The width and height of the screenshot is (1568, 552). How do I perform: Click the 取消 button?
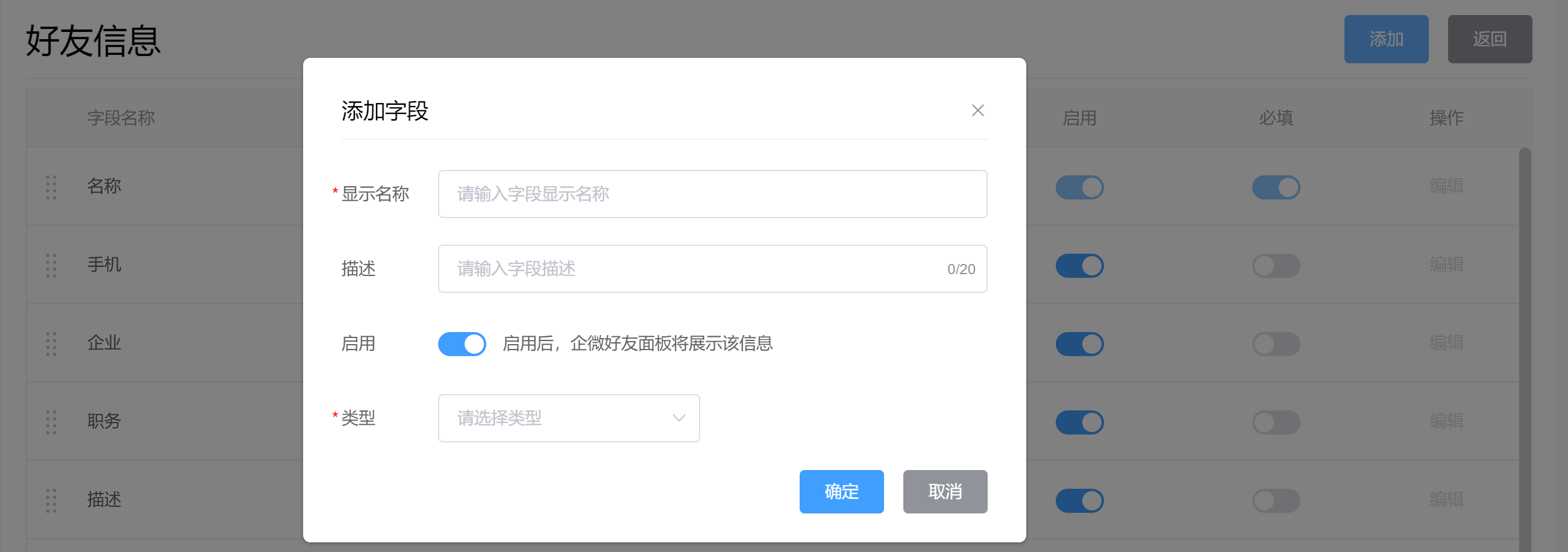pos(945,491)
